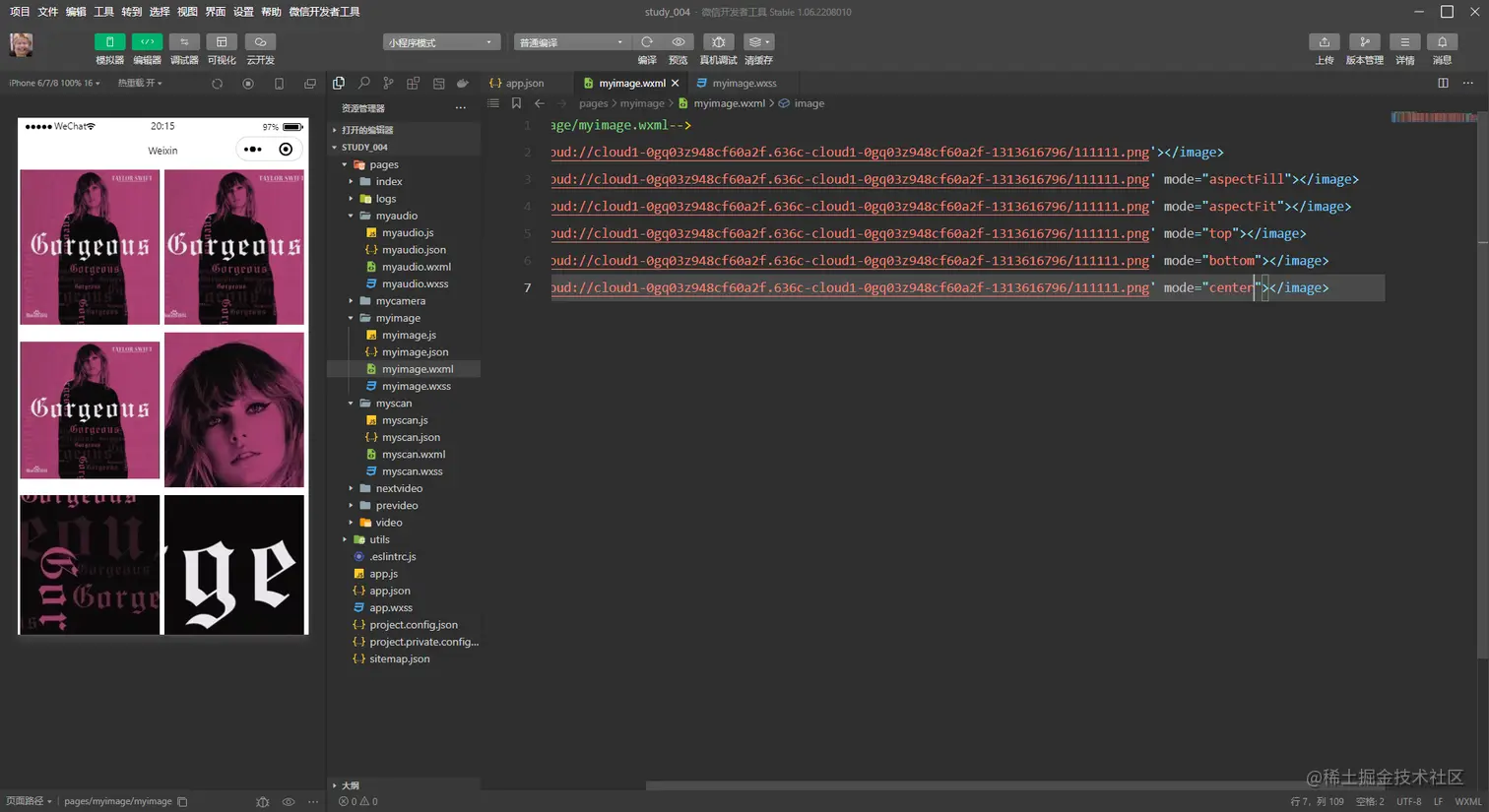The image size is (1489, 812).
Task: Pop out the simulator into separate window
Action: pyautogui.click(x=310, y=84)
